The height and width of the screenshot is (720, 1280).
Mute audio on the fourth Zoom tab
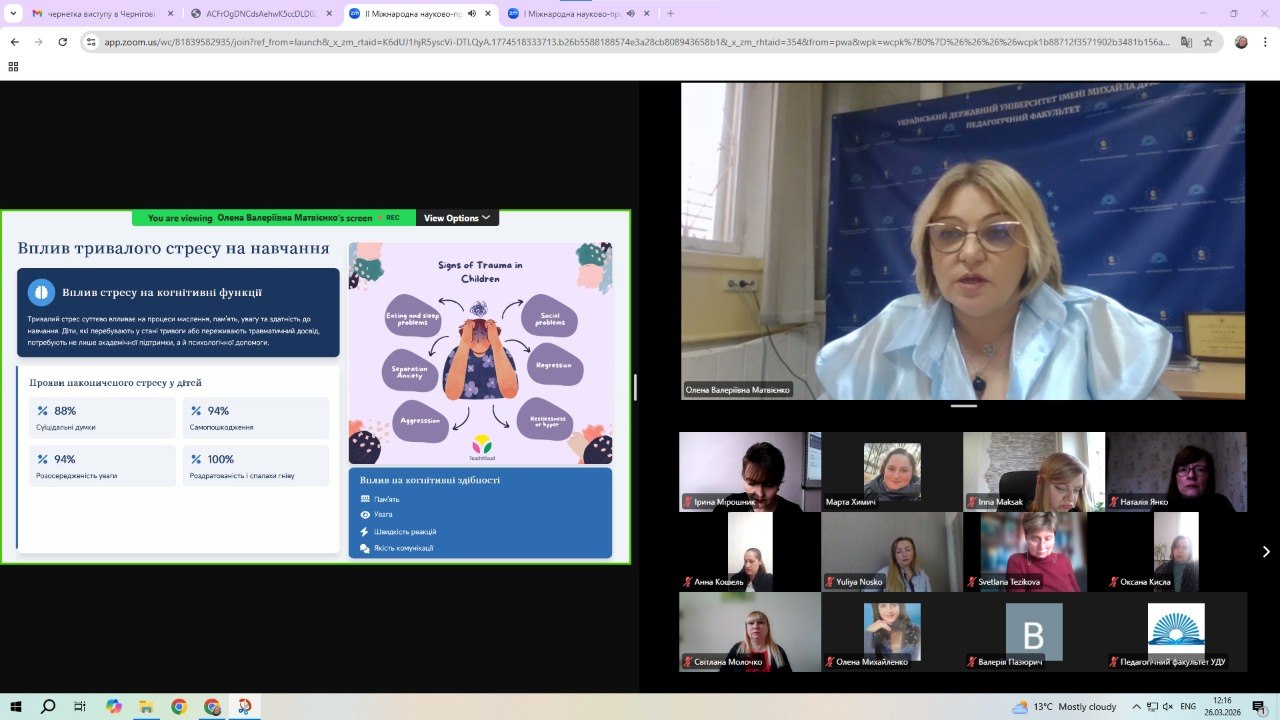(x=630, y=13)
